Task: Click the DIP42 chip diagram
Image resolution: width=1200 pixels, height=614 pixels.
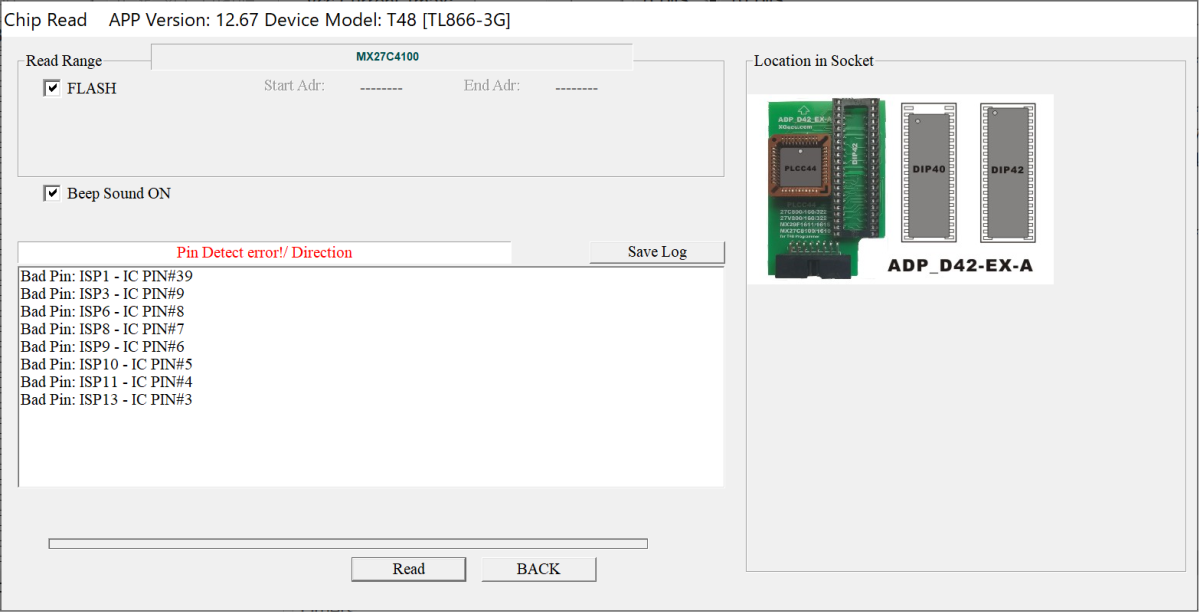Action: (x=1007, y=171)
